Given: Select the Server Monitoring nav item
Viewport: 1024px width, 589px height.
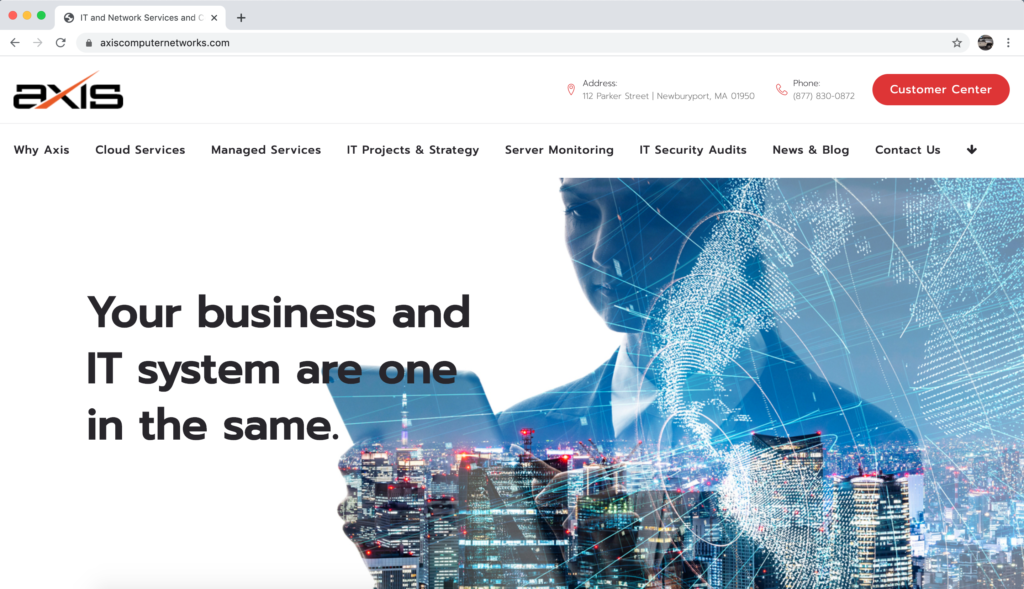Looking at the screenshot, I should coord(559,150).
